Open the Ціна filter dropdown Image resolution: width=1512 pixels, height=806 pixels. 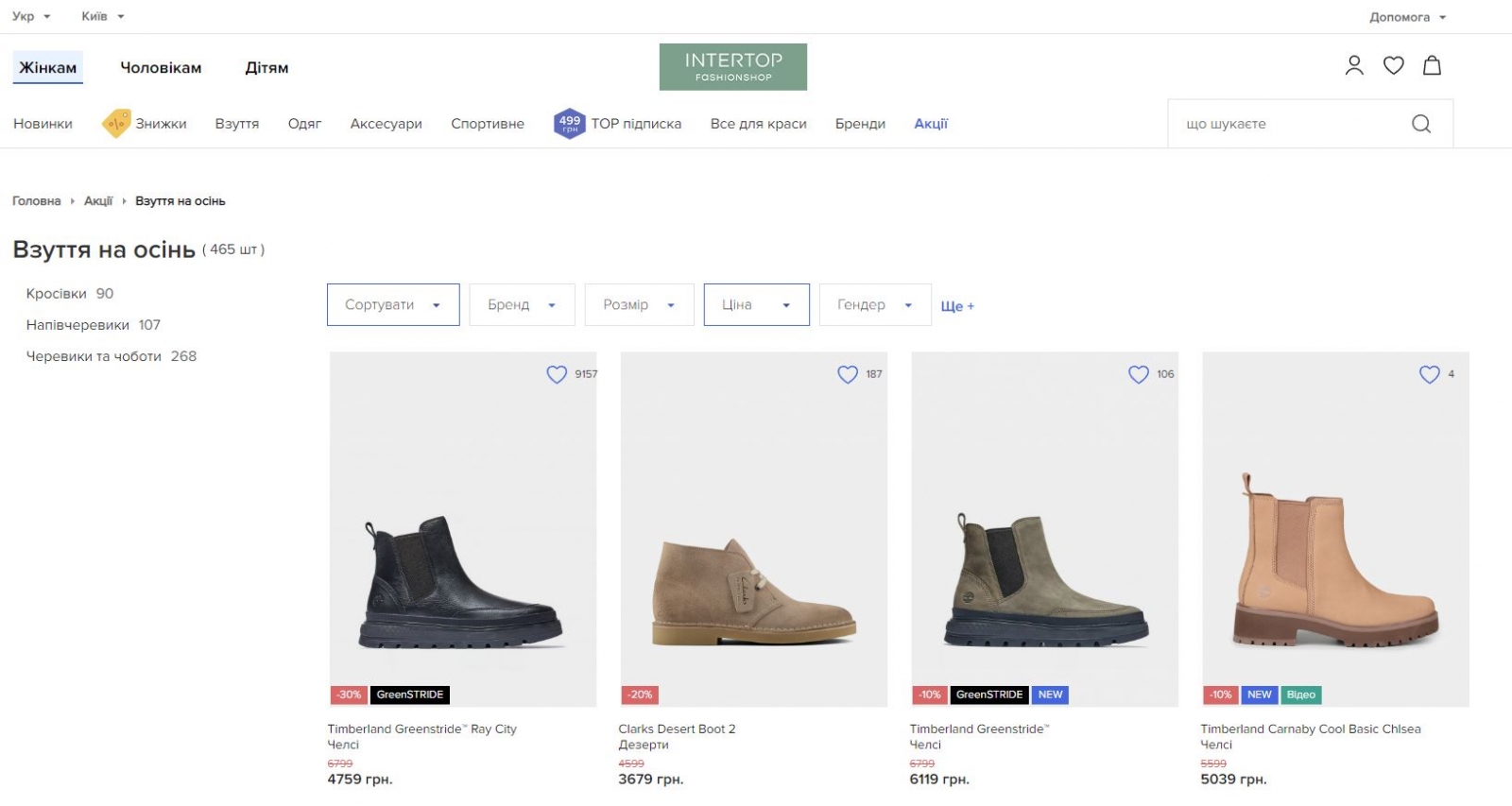click(756, 305)
